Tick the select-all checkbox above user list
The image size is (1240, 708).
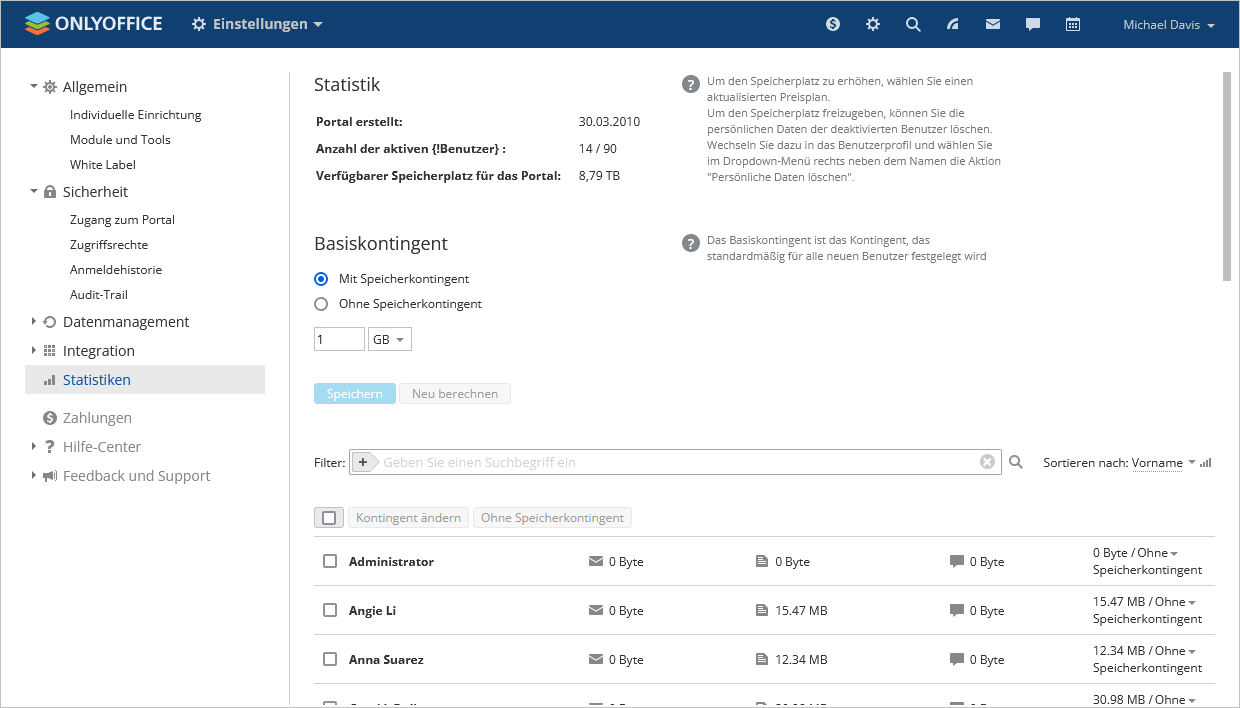328,518
